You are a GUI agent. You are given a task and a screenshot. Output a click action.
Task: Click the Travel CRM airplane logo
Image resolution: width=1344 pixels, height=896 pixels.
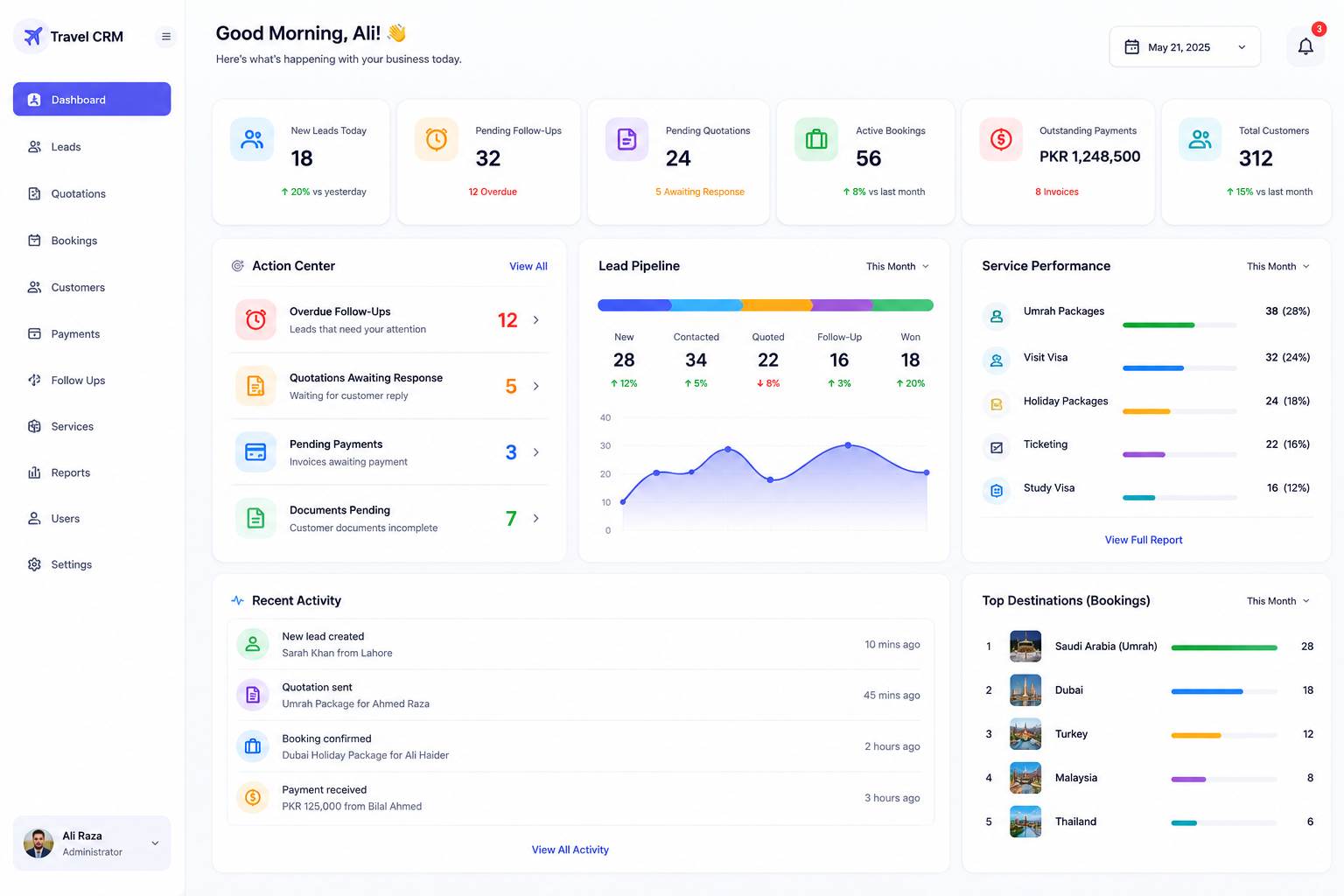click(x=32, y=37)
